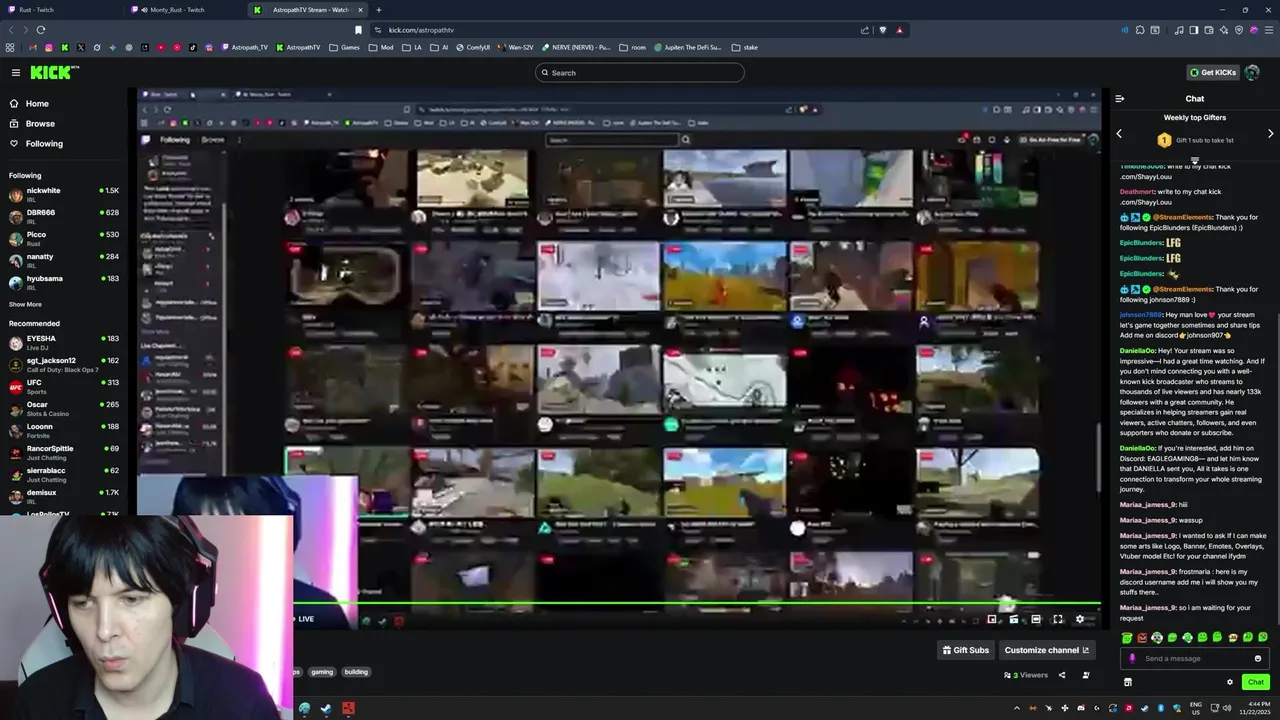The image size is (1280, 720).
Task: Open nickwhite channel in Following list
Action: point(64,194)
